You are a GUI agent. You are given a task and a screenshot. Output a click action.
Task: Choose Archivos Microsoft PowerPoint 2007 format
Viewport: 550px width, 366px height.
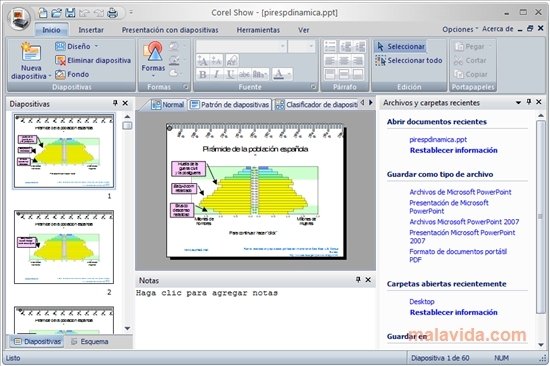[x=464, y=222]
